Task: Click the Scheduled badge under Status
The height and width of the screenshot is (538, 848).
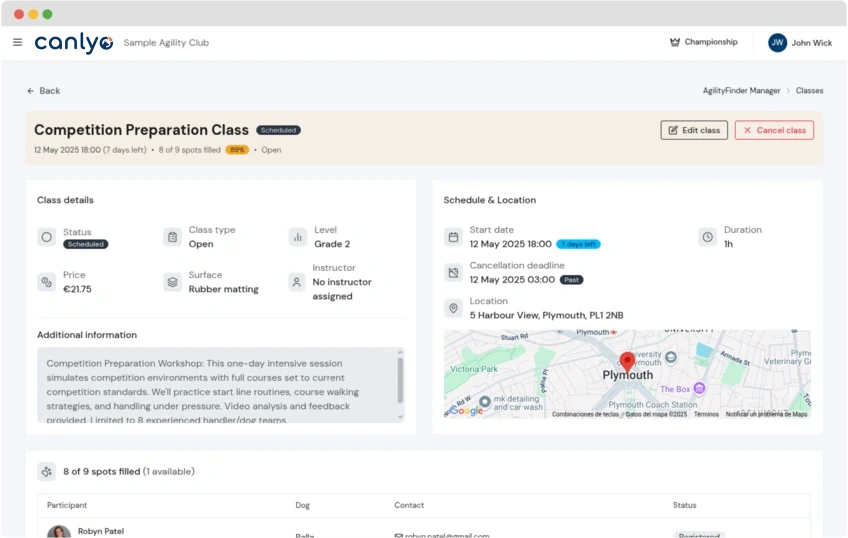Action: point(85,244)
